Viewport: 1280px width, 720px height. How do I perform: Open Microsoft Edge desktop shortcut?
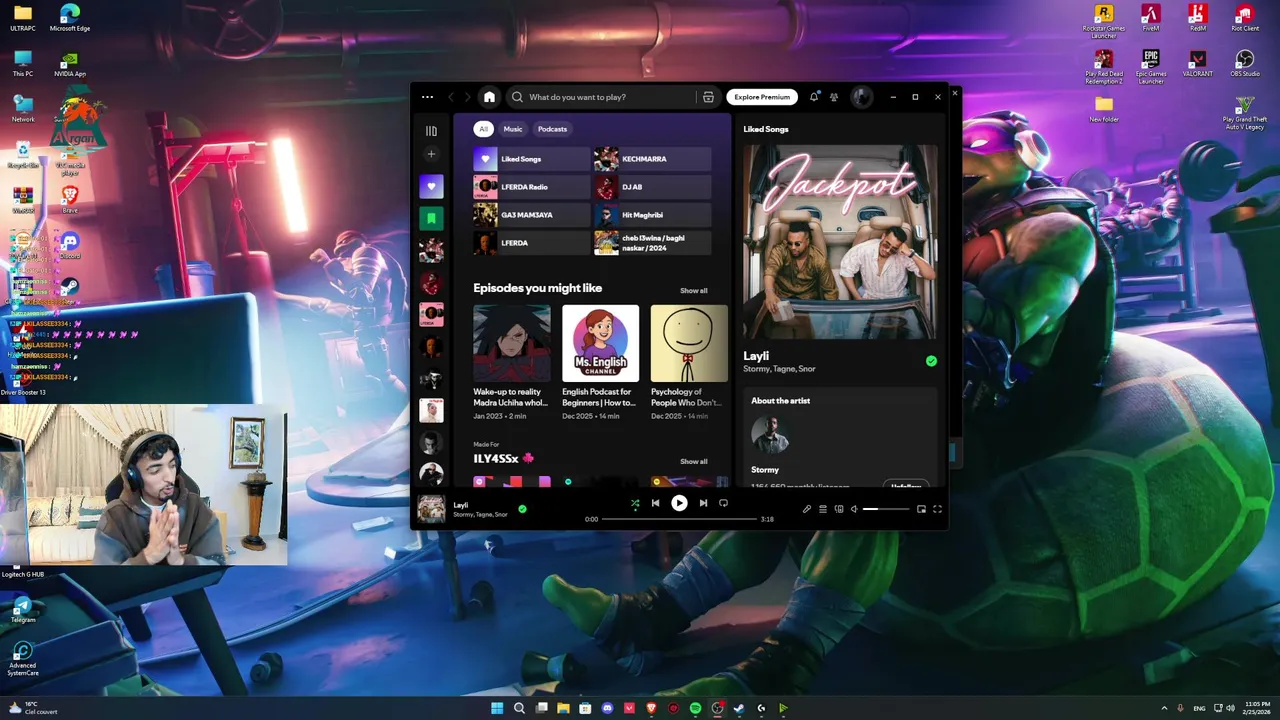pos(69,18)
